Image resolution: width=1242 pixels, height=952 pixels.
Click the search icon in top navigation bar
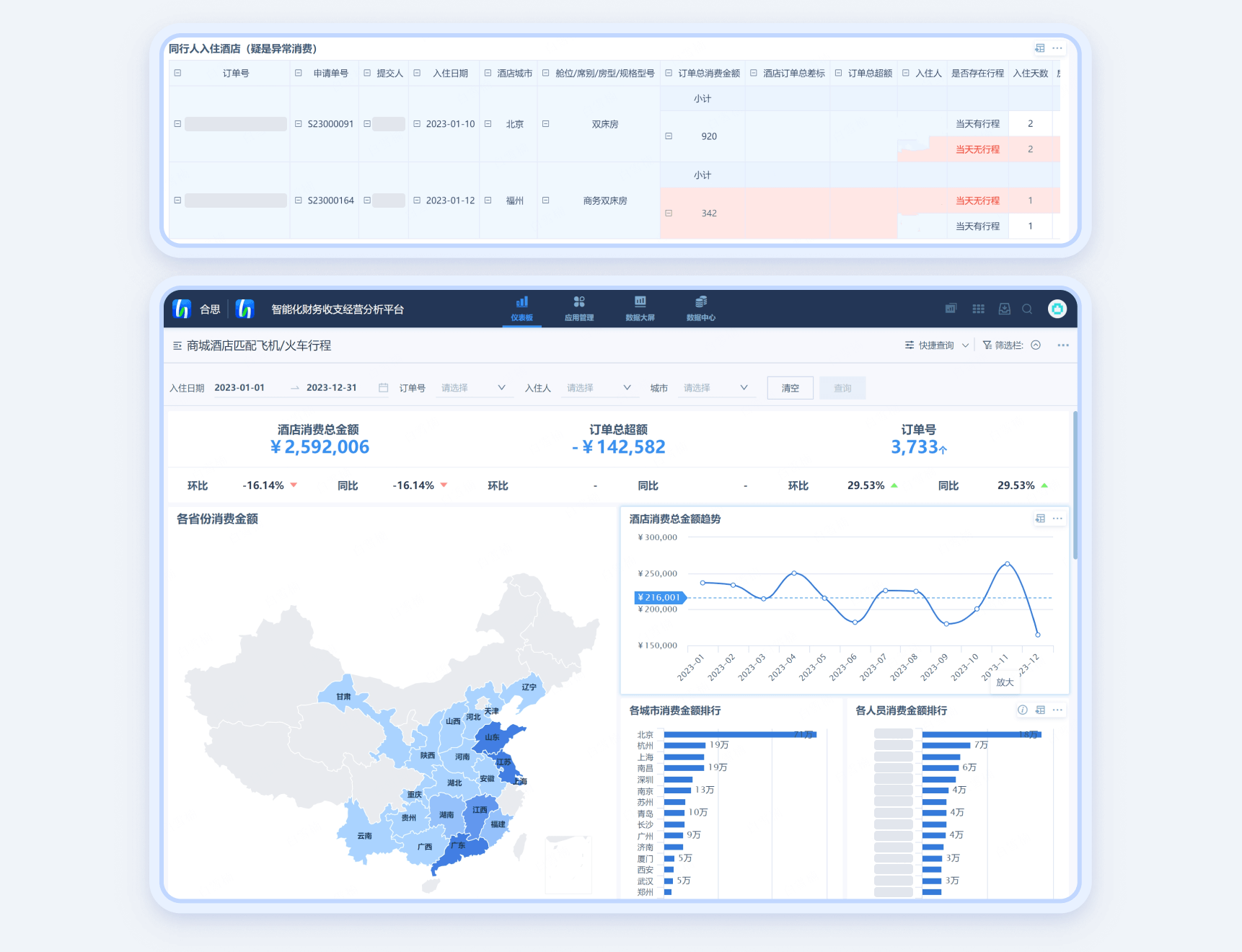1027,309
